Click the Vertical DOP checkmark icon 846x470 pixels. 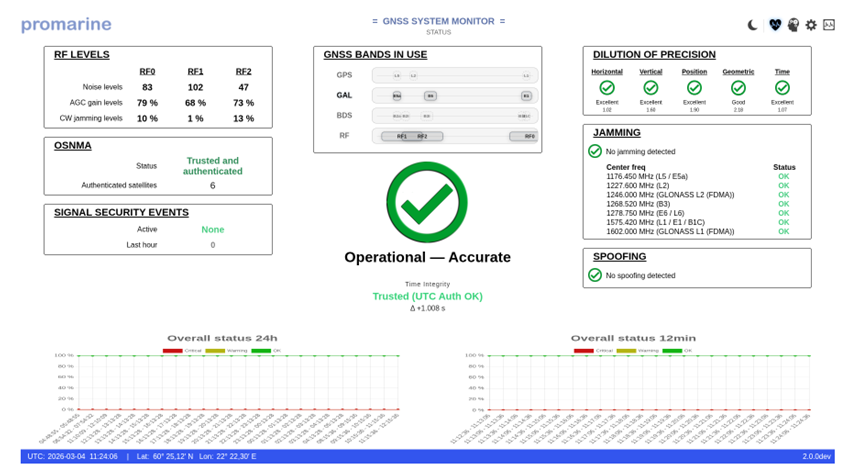coord(651,87)
